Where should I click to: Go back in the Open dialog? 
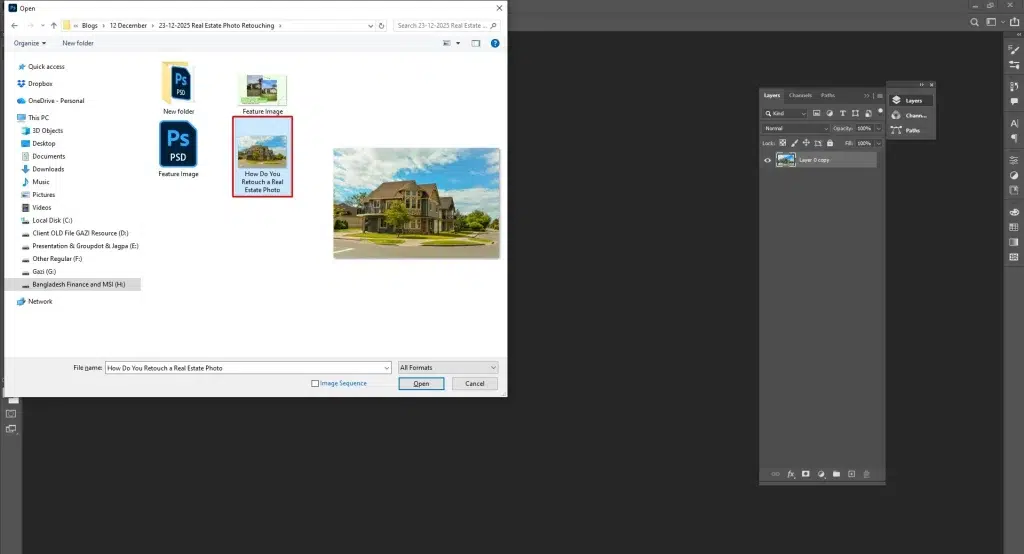(x=14, y=25)
